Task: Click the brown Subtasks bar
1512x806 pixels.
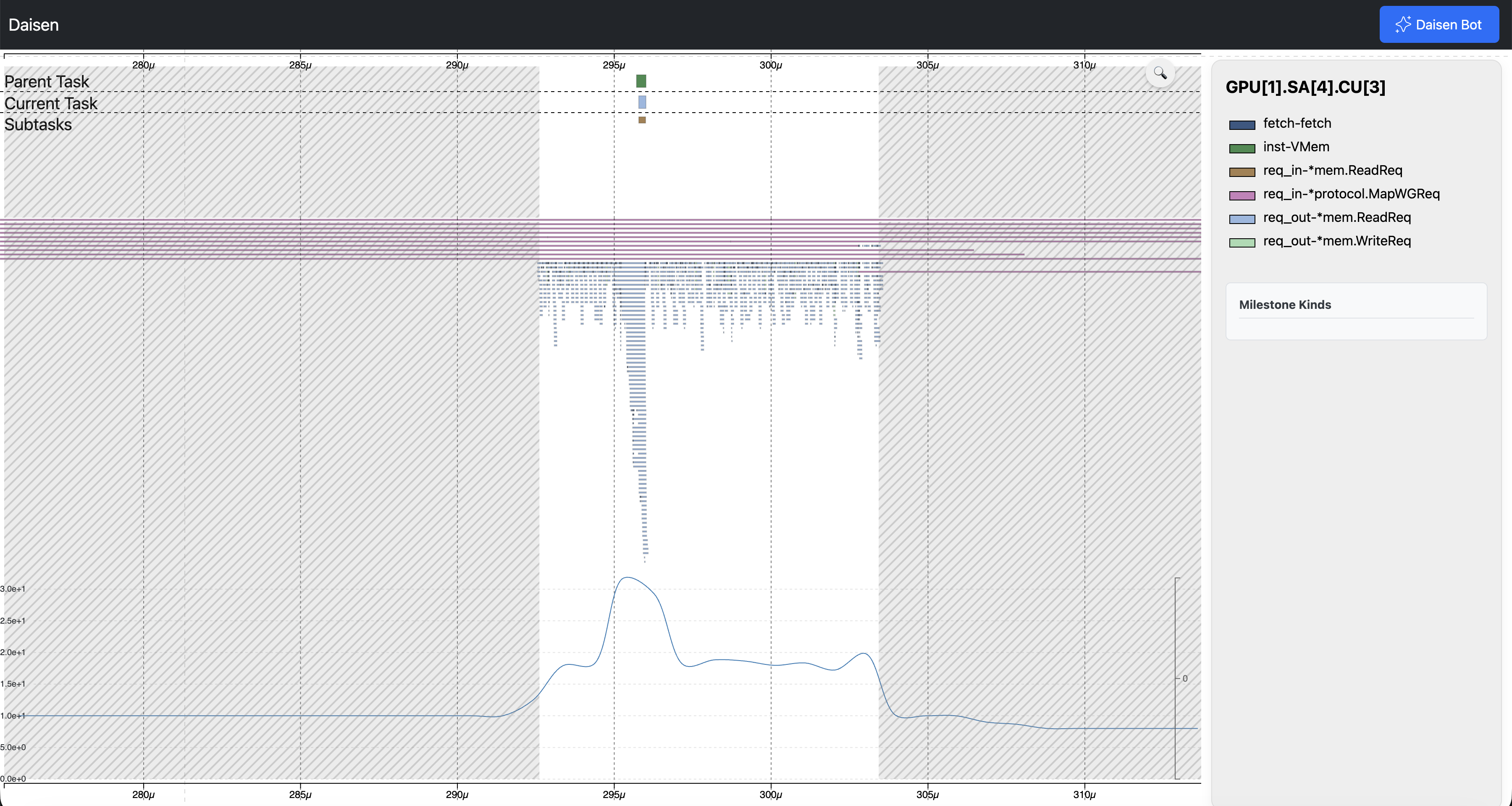Action: click(x=642, y=120)
